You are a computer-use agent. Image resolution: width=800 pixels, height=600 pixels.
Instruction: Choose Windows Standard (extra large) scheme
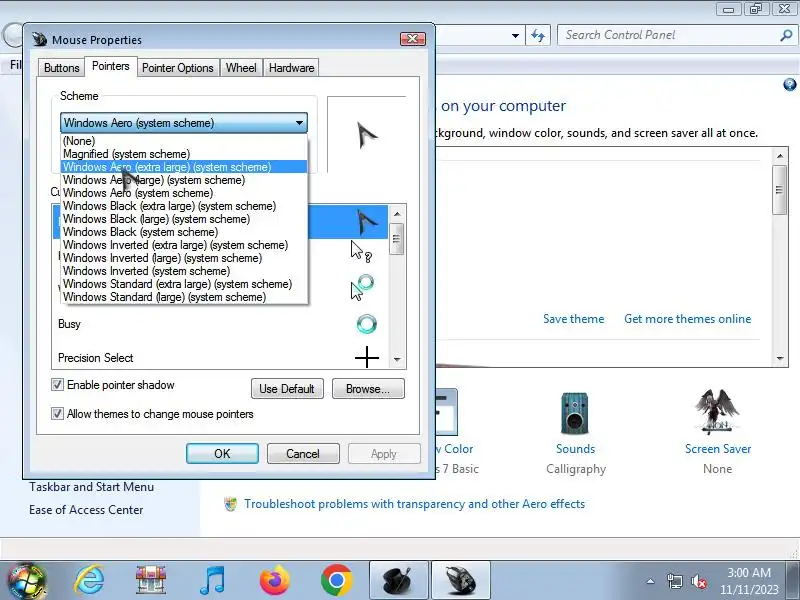[184, 284]
